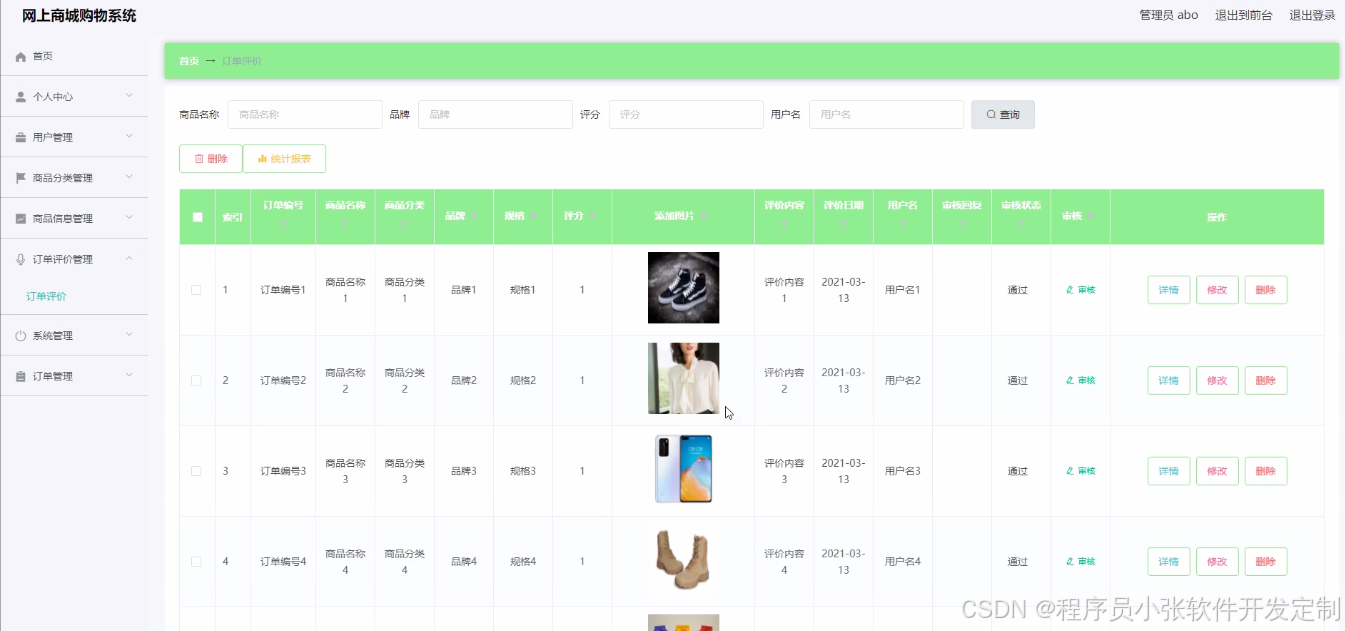Image resolution: width=1345 pixels, height=631 pixels.
Task: Click the pencil 审核 icon for 订单编号4
Action: tap(1070, 562)
